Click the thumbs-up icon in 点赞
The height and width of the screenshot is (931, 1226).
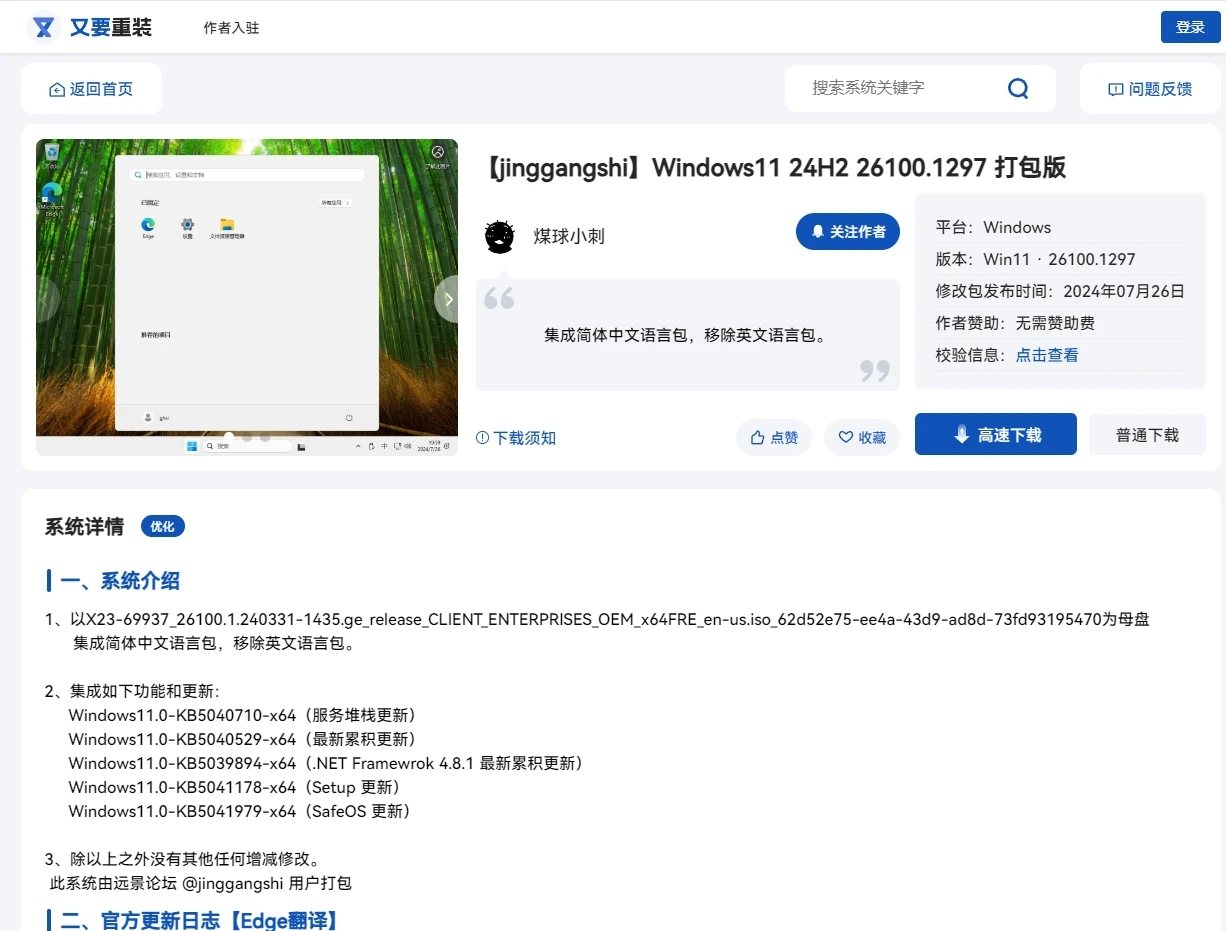tap(757, 437)
